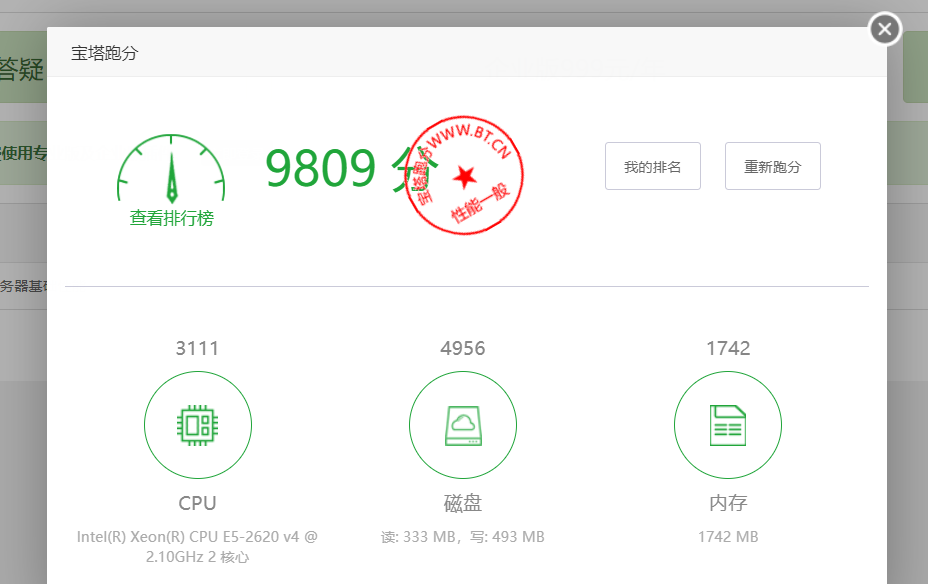Click the disk score 4956
The image size is (928, 584).
point(463,349)
